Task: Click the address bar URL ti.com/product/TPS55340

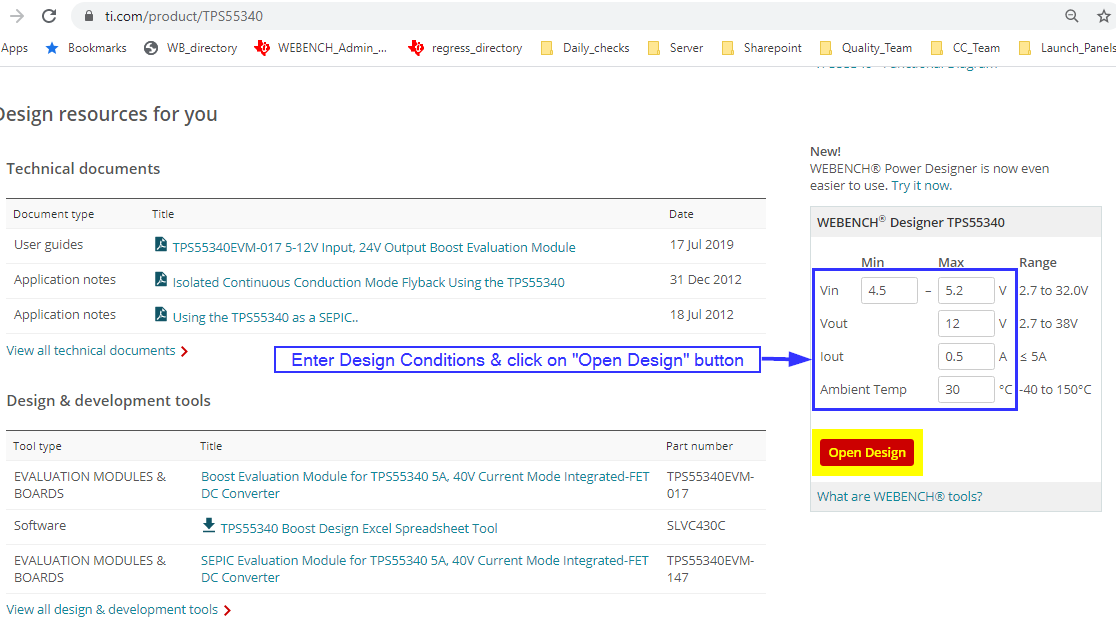Action: 184,16
